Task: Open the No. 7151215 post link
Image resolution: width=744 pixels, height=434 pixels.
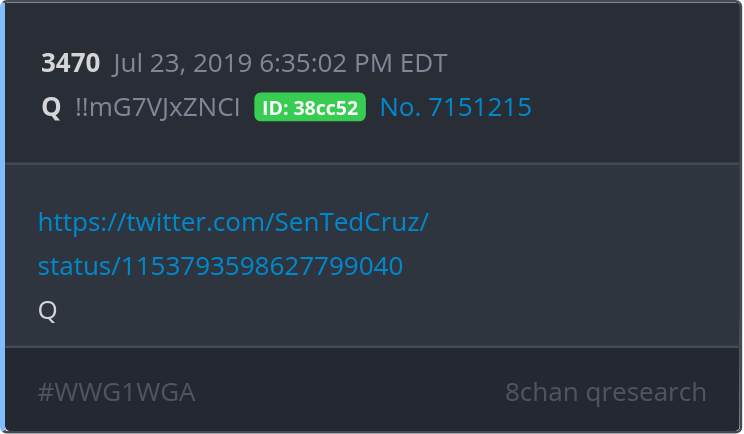Action: pos(455,108)
